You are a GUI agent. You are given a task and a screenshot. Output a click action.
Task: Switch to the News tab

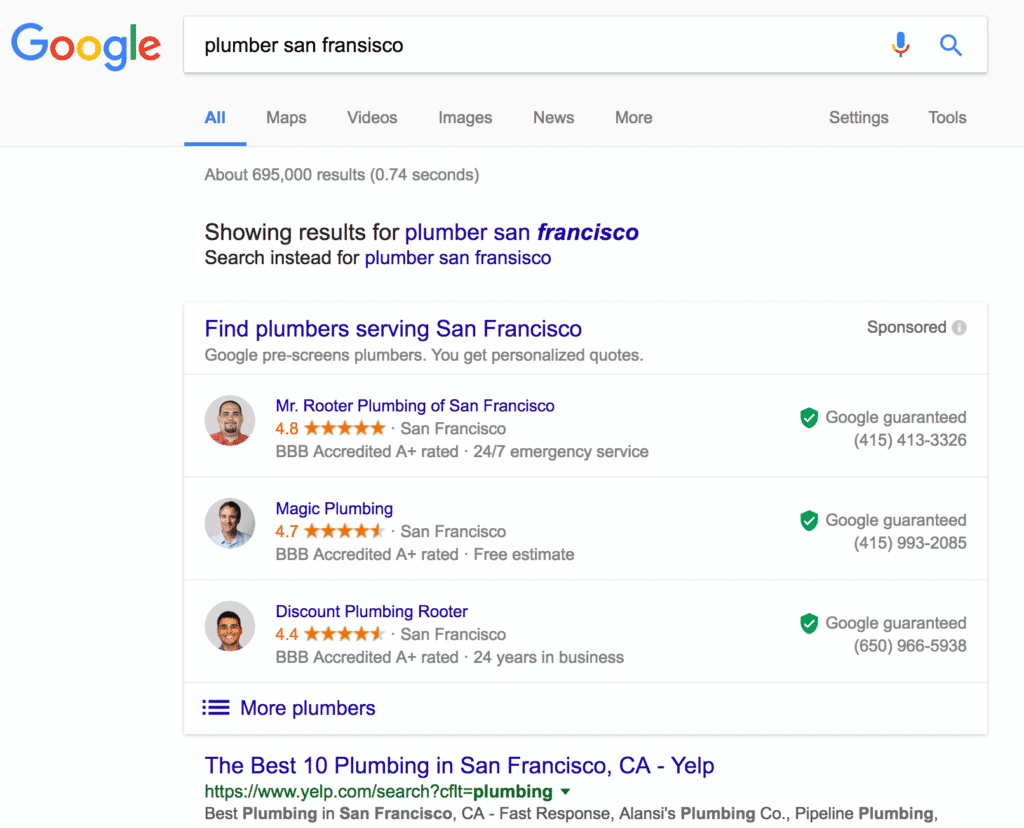coord(553,117)
